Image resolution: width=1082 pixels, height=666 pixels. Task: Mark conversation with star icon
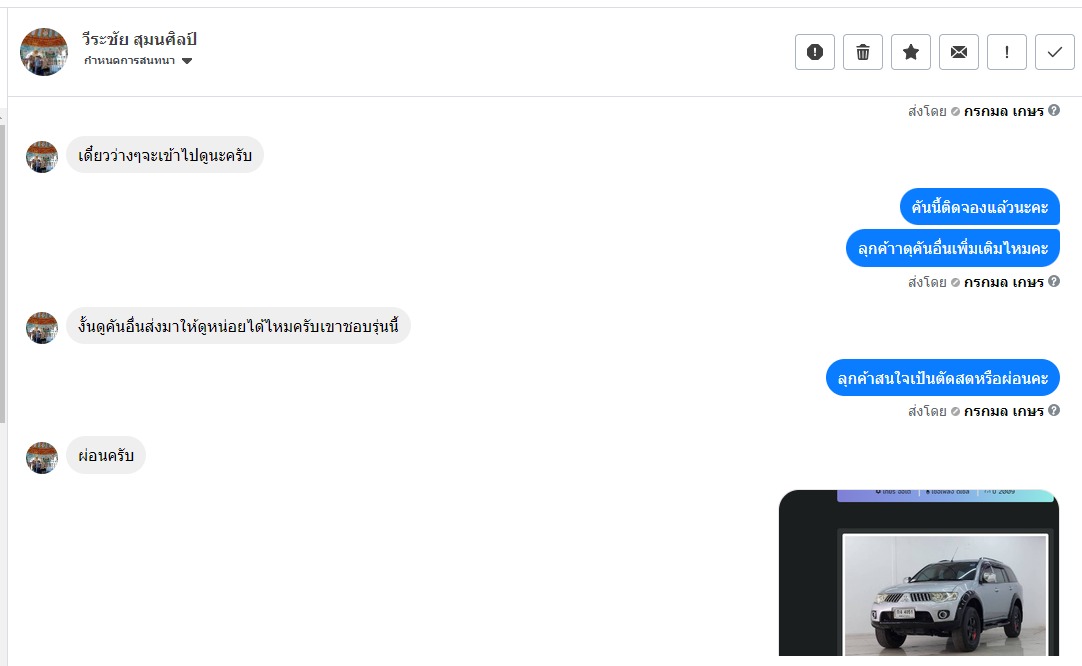point(911,52)
